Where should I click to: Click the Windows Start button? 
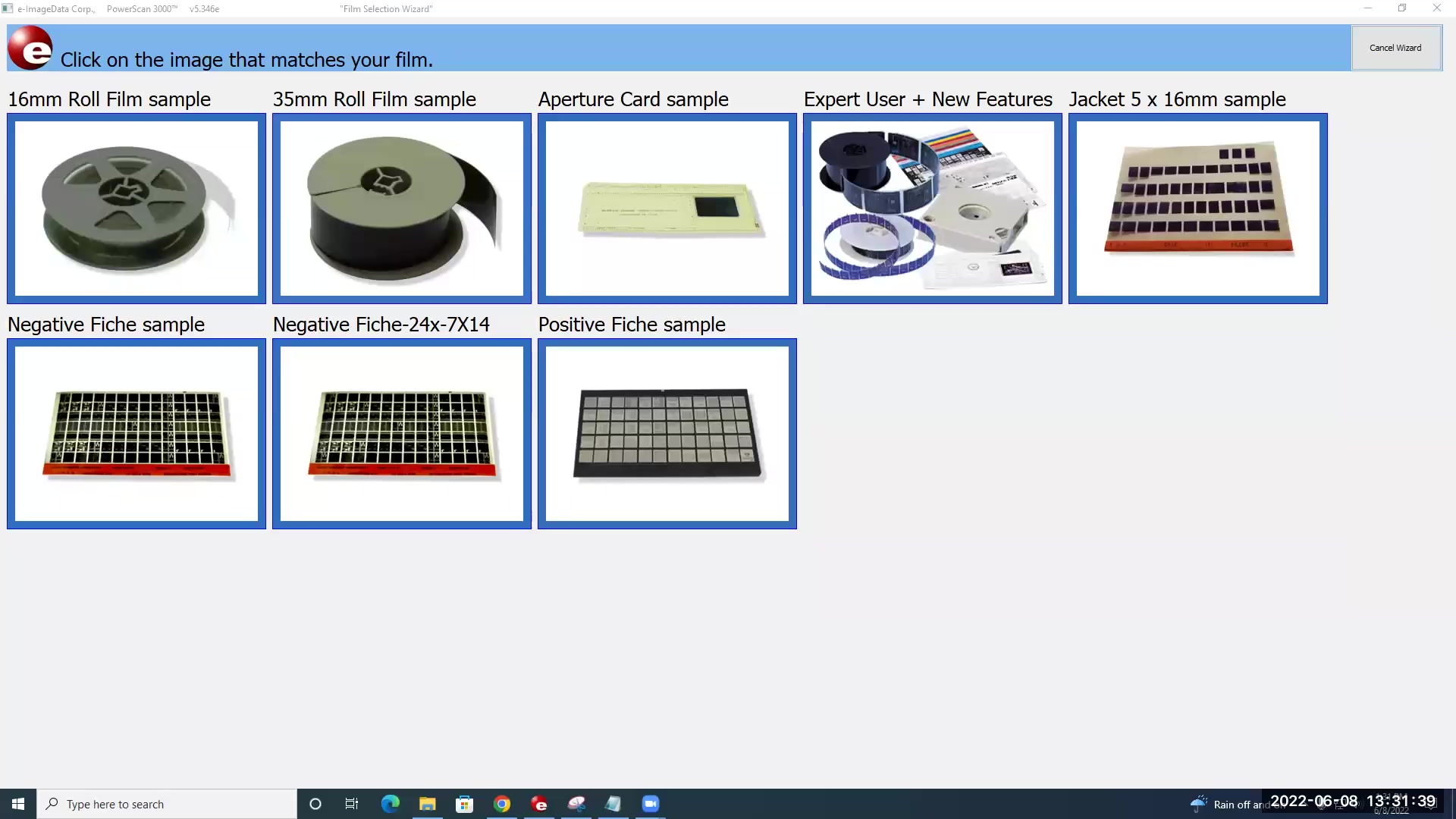pyautogui.click(x=17, y=803)
